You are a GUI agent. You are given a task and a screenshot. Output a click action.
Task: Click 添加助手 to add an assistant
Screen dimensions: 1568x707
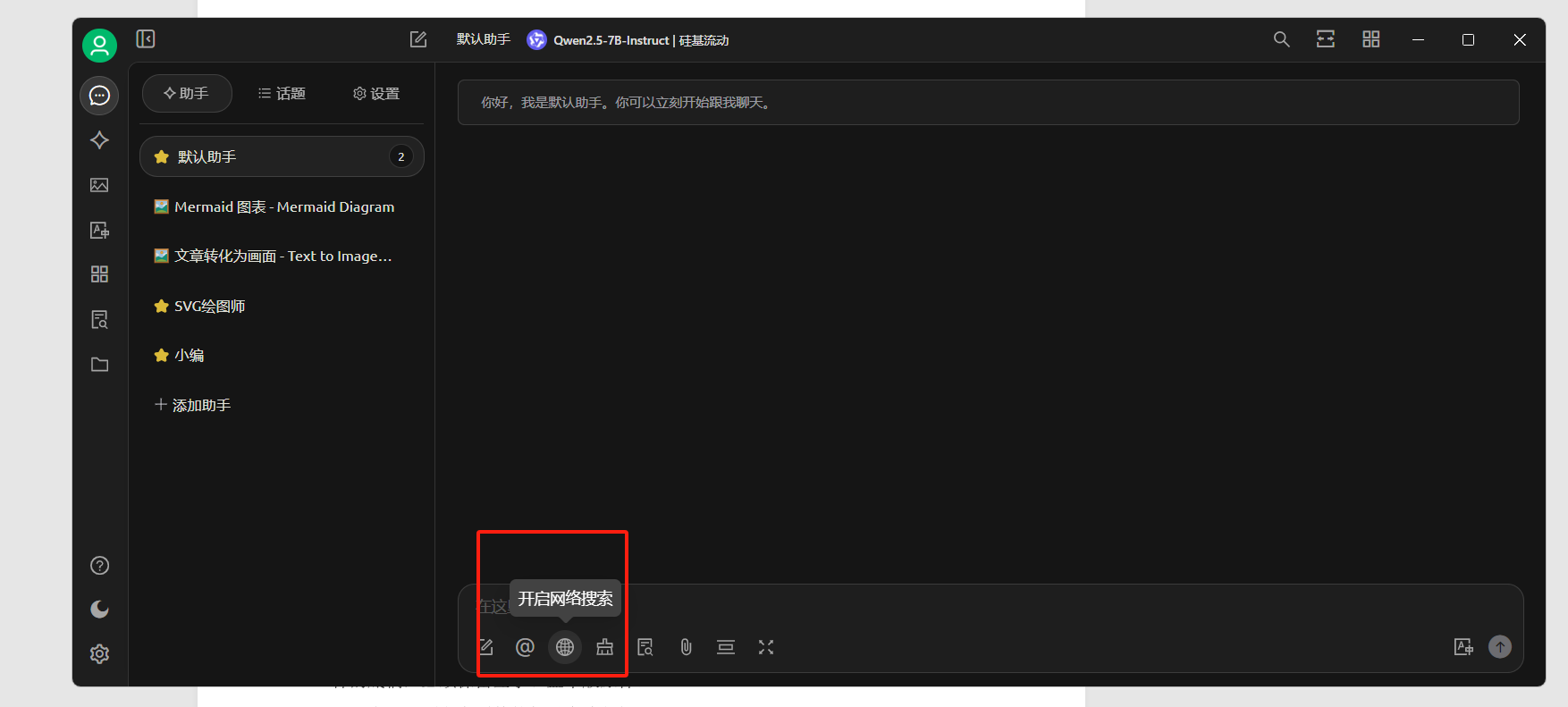pyautogui.click(x=282, y=406)
